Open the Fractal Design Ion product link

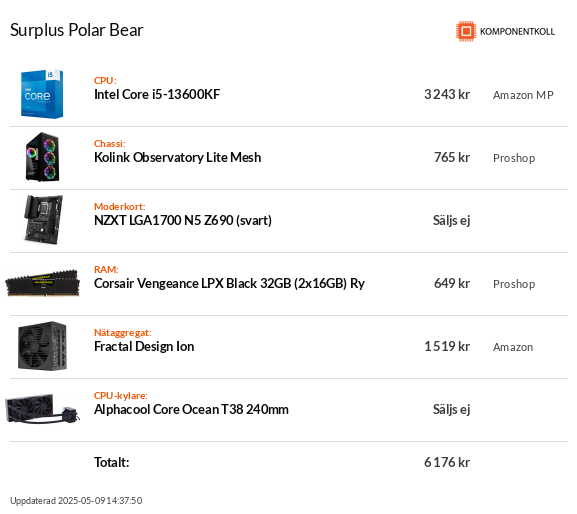pyautogui.click(x=144, y=347)
